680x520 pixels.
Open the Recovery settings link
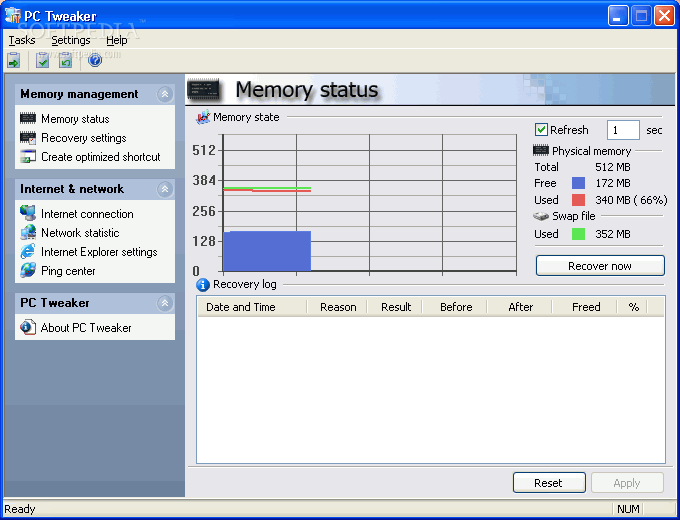pos(84,137)
